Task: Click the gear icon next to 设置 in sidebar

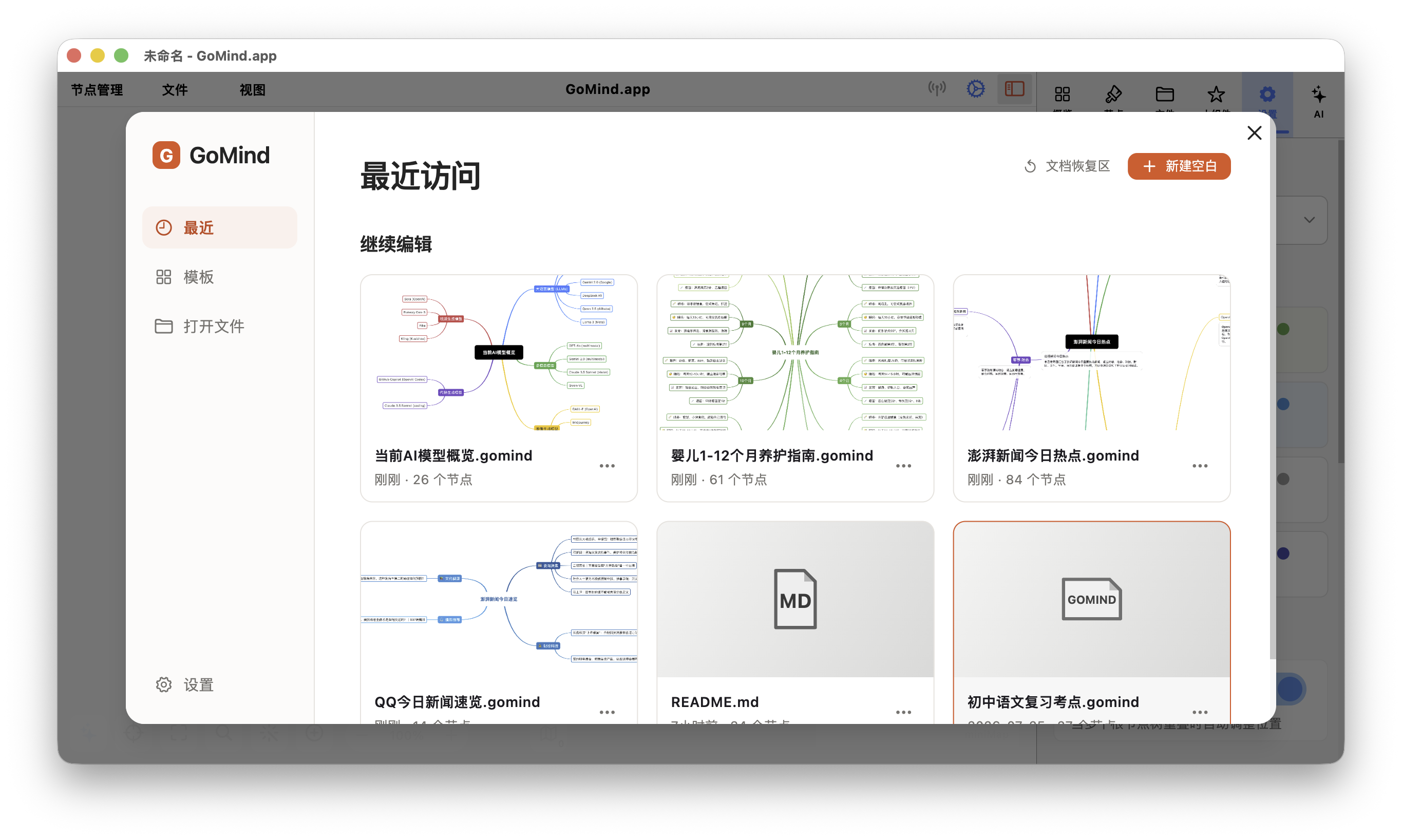Action: click(x=164, y=684)
